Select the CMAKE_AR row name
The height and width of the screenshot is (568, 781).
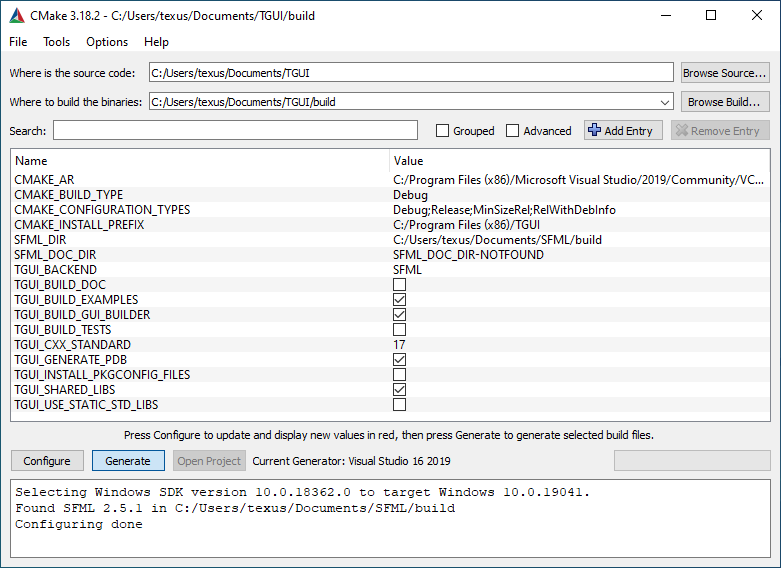(44, 180)
